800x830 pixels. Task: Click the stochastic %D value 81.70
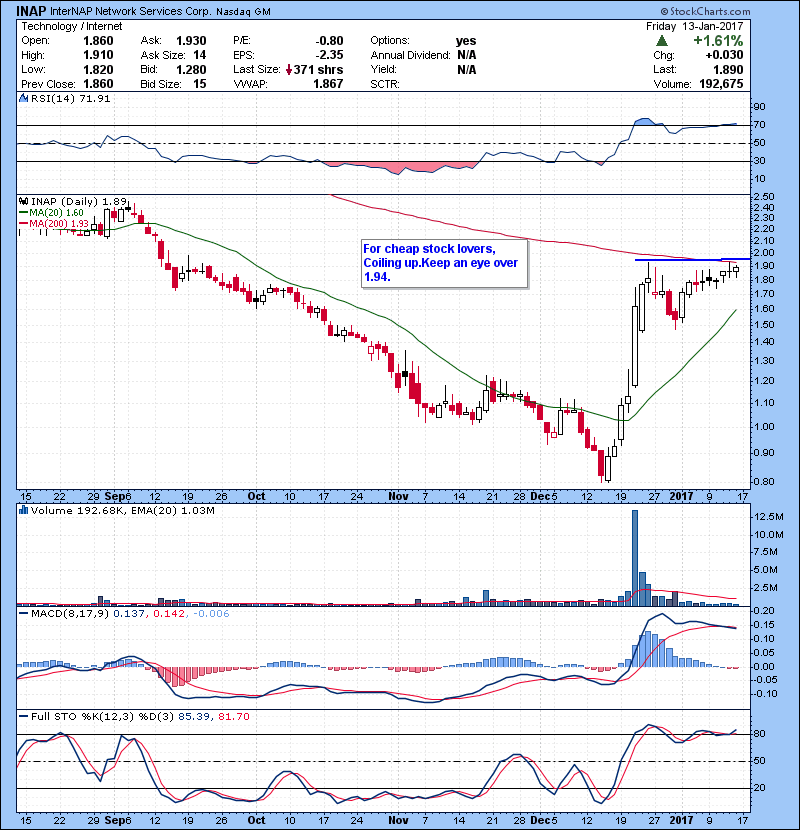click(233, 716)
